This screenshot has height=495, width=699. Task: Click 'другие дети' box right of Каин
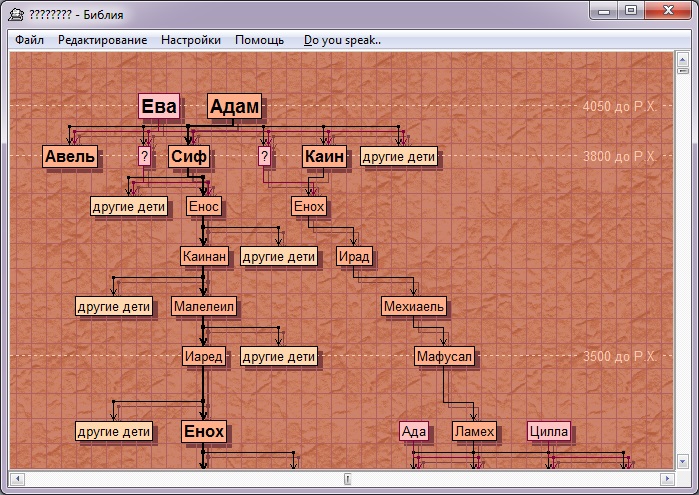399,157
